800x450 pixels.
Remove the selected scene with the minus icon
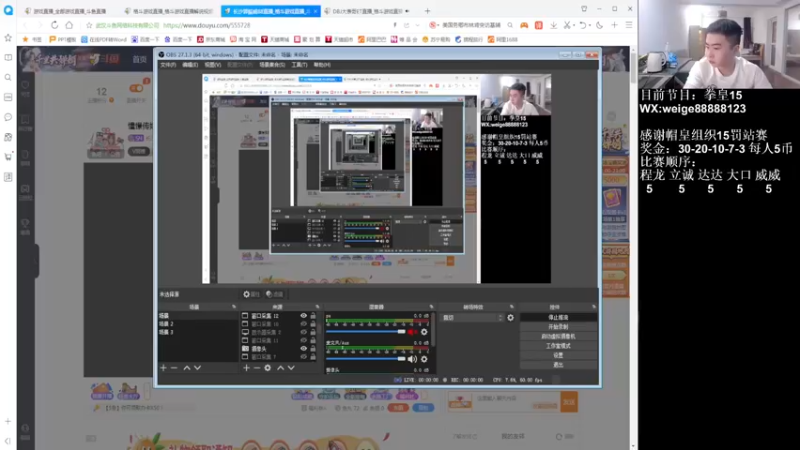(x=174, y=368)
